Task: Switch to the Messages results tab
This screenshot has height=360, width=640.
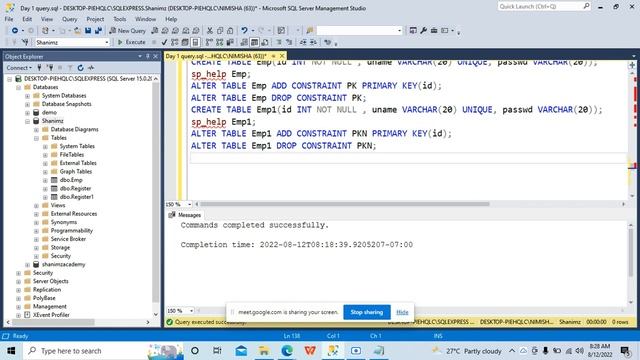Action: pyautogui.click(x=185, y=215)
